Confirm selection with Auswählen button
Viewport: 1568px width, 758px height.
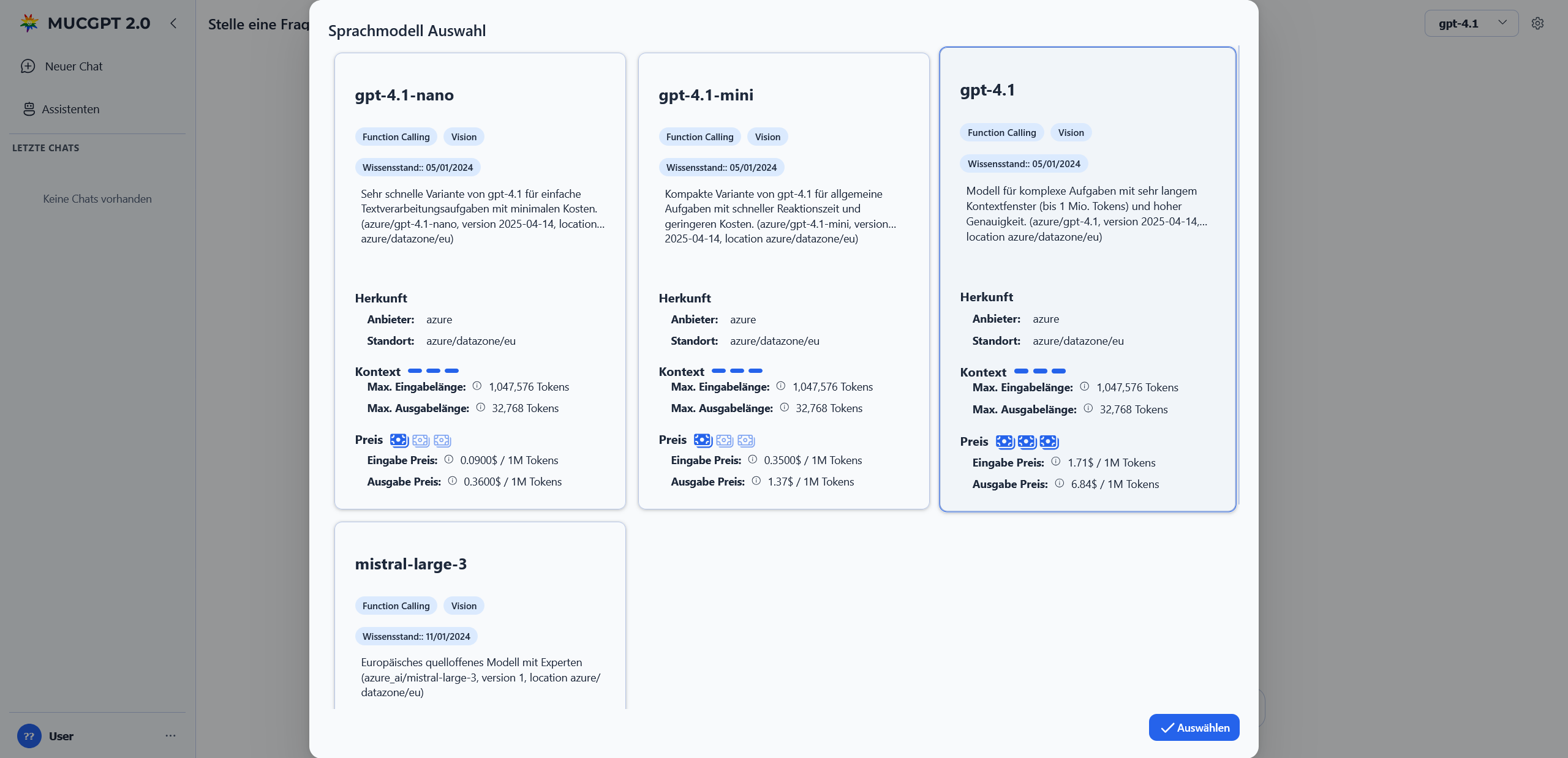click(1194, 727)
